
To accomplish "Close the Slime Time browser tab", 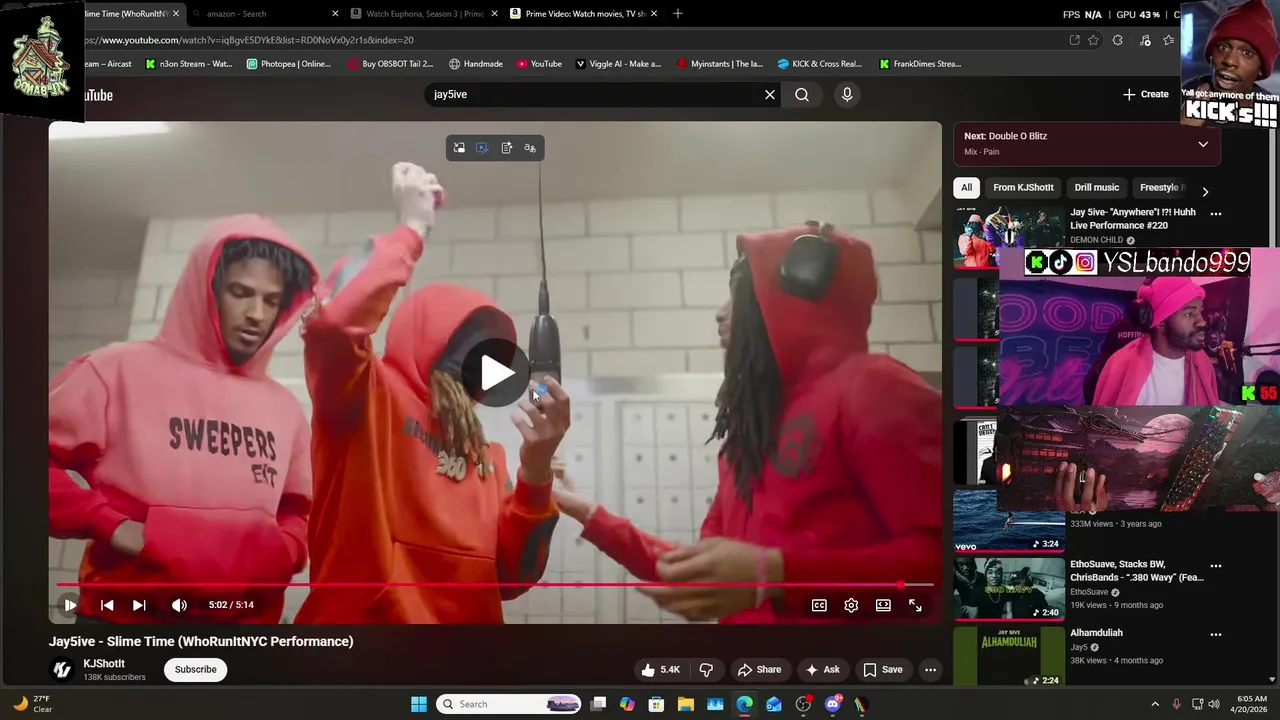I will pos(176,14).
